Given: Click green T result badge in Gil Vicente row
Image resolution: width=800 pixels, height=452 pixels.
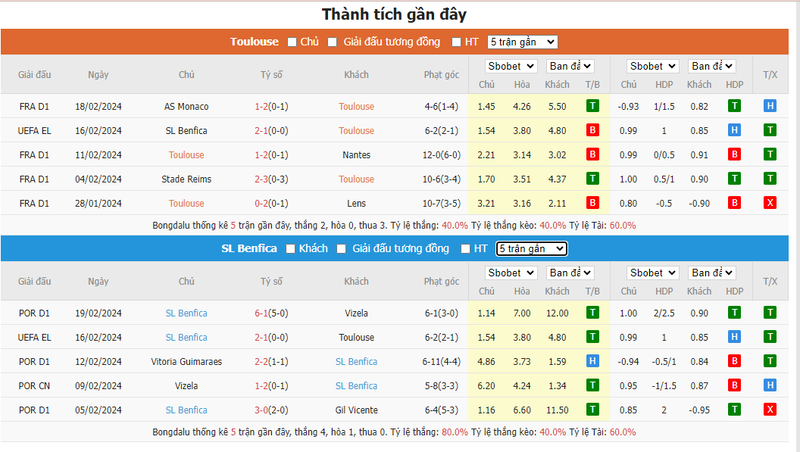Looking at the screenshot, I should (x=592, y=410).
